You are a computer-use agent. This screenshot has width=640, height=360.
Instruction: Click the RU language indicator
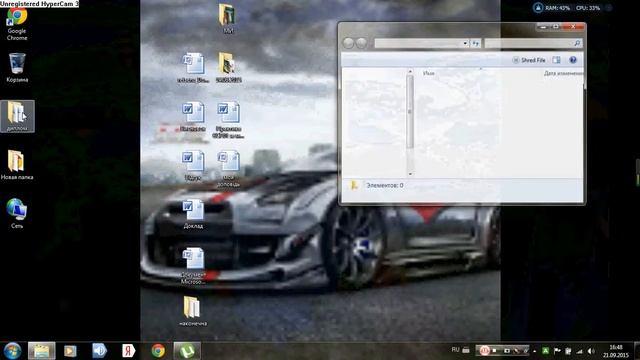pos(456,350)
